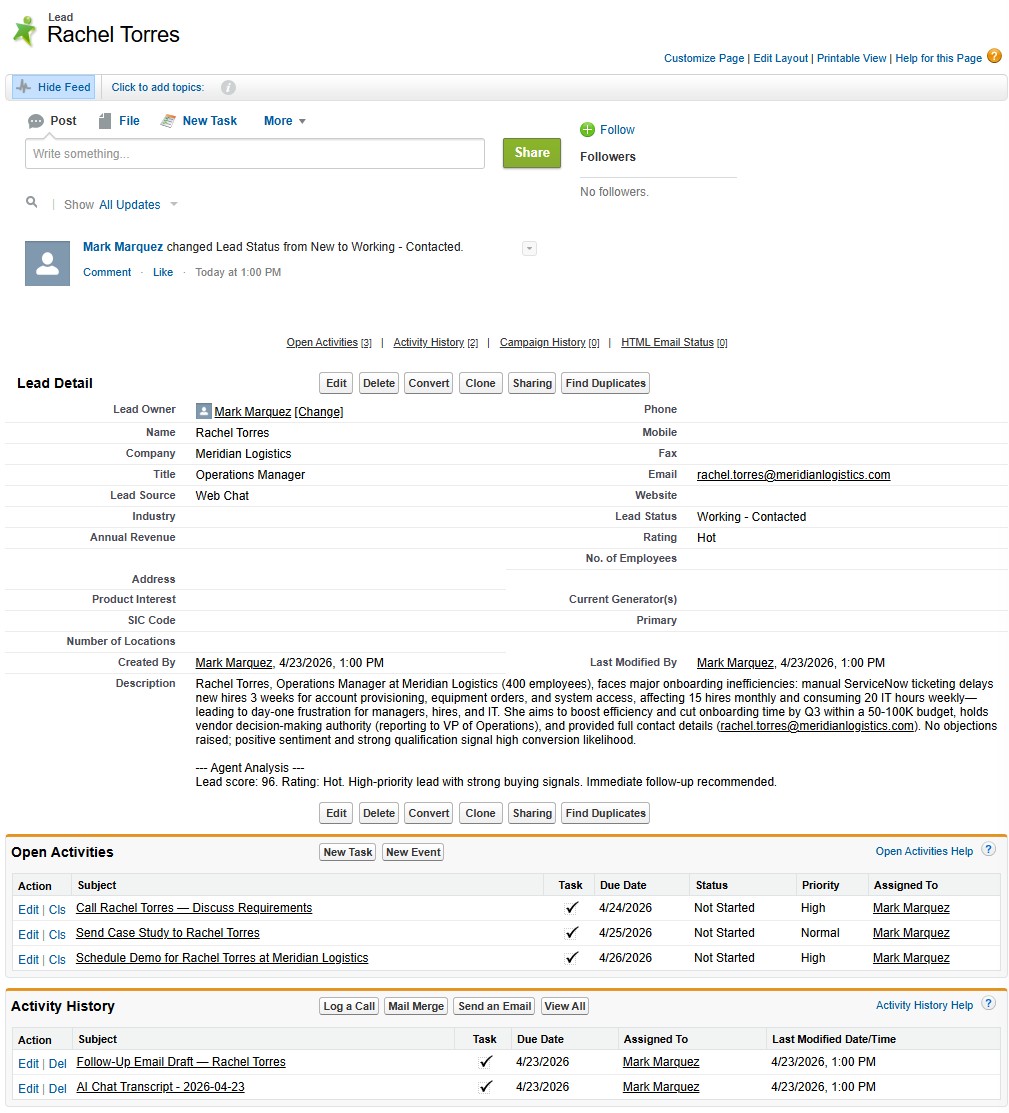This screenshot has width=1009, height=1113.
Task: Switch to the File tab
Action: [x=119, y=120]
